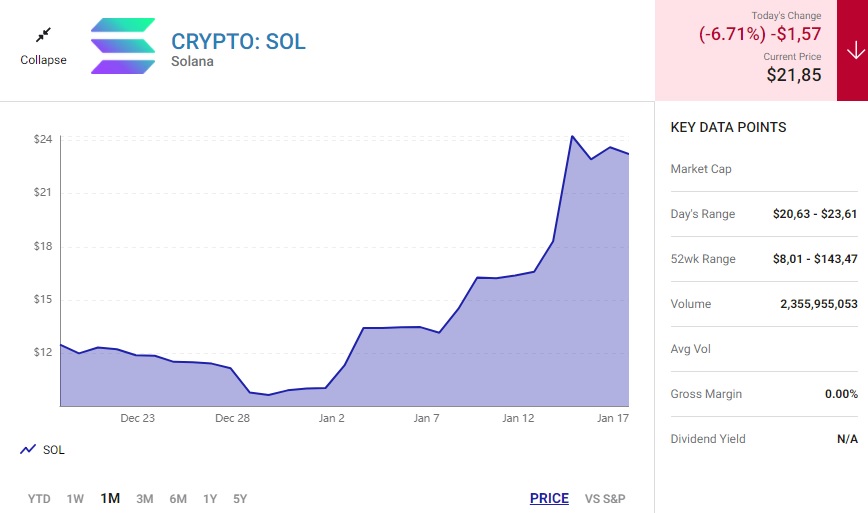Viewport: 868px width, 513px height.
Task: Click the Today's Change caption
Action: coord(786,15)
